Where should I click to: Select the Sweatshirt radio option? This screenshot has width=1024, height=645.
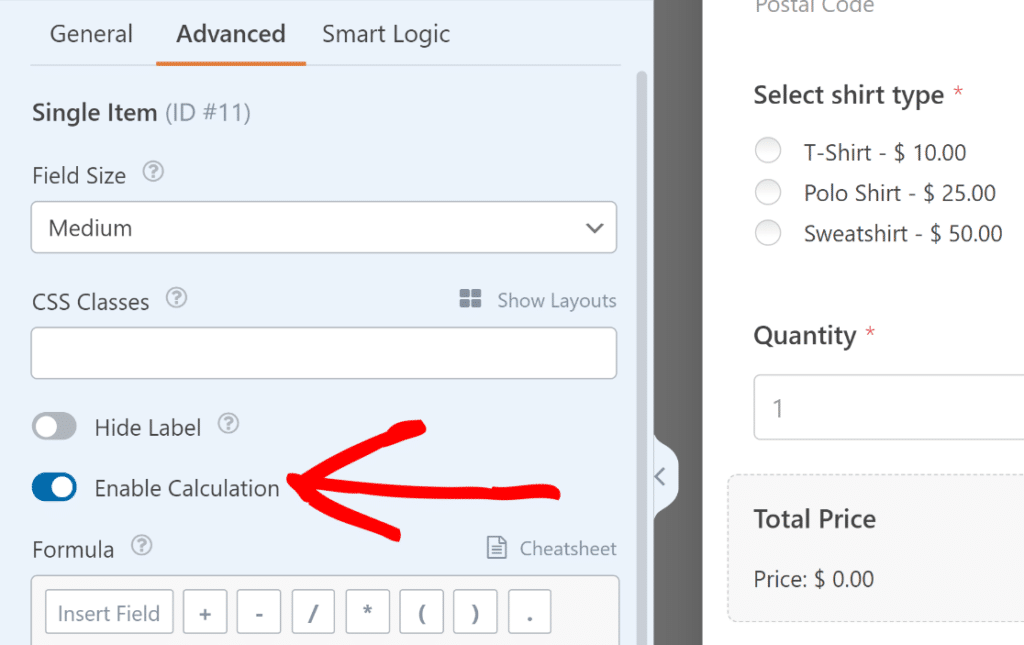coord(768,232)
